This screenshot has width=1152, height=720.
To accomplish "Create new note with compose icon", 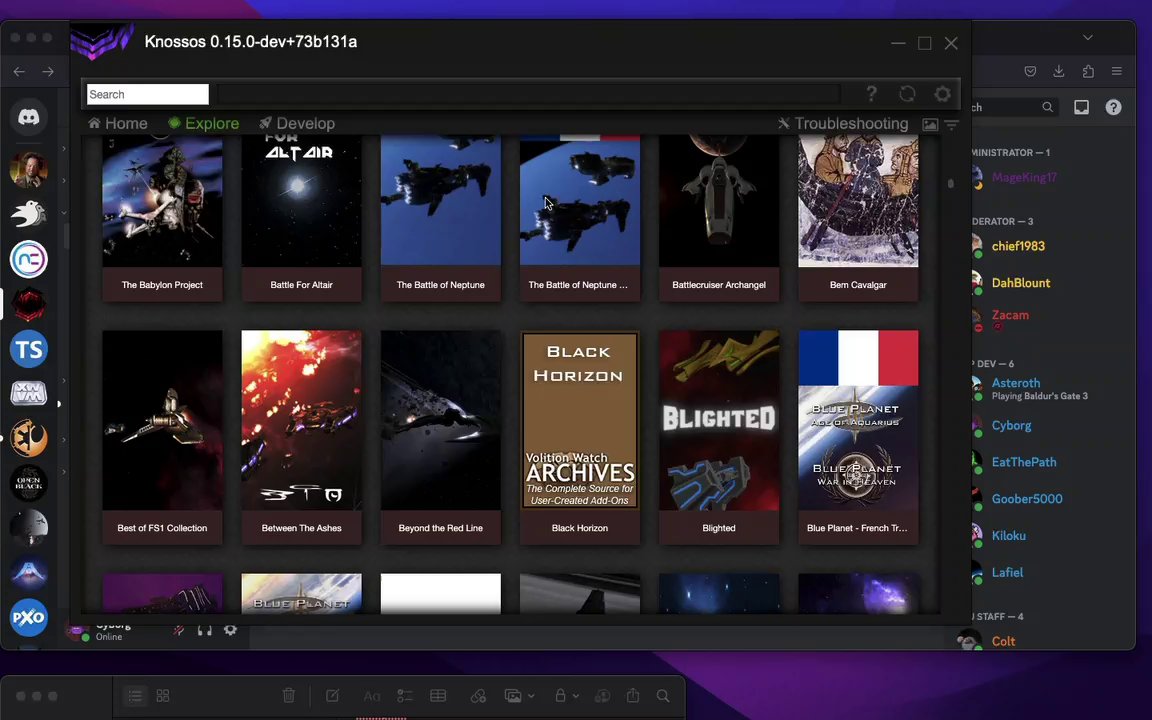I will 332,696.
